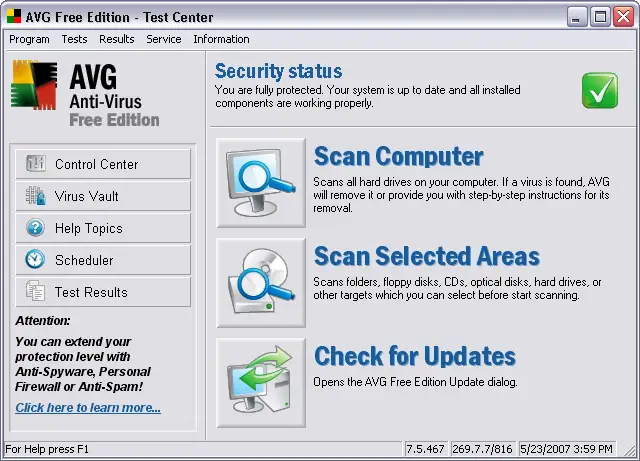Click the Virus Vault lock icon
640x461 pixels.
point(36,196)
